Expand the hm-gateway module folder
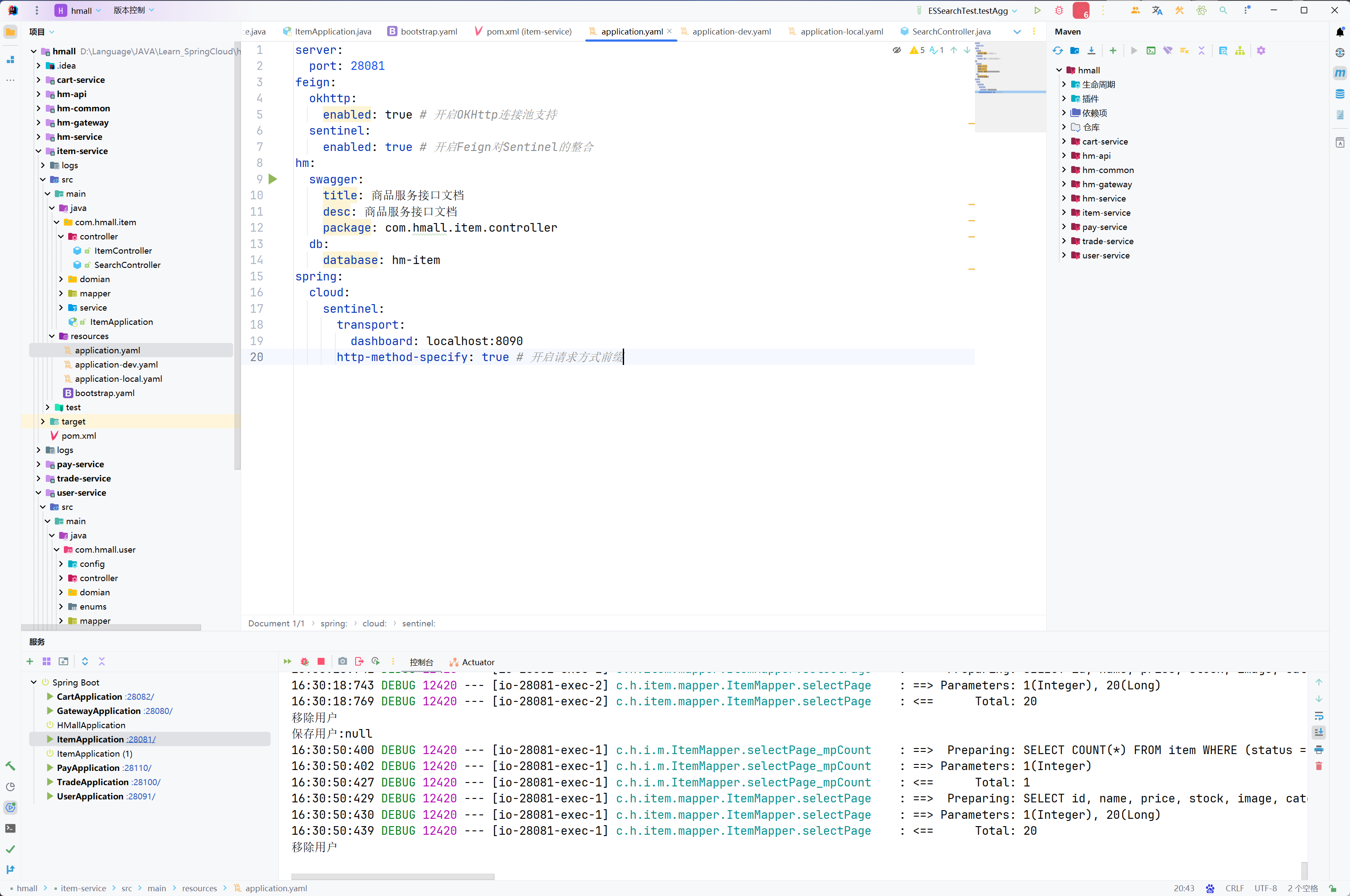Viewport: 1350px width, 896px height. point(38,123)
